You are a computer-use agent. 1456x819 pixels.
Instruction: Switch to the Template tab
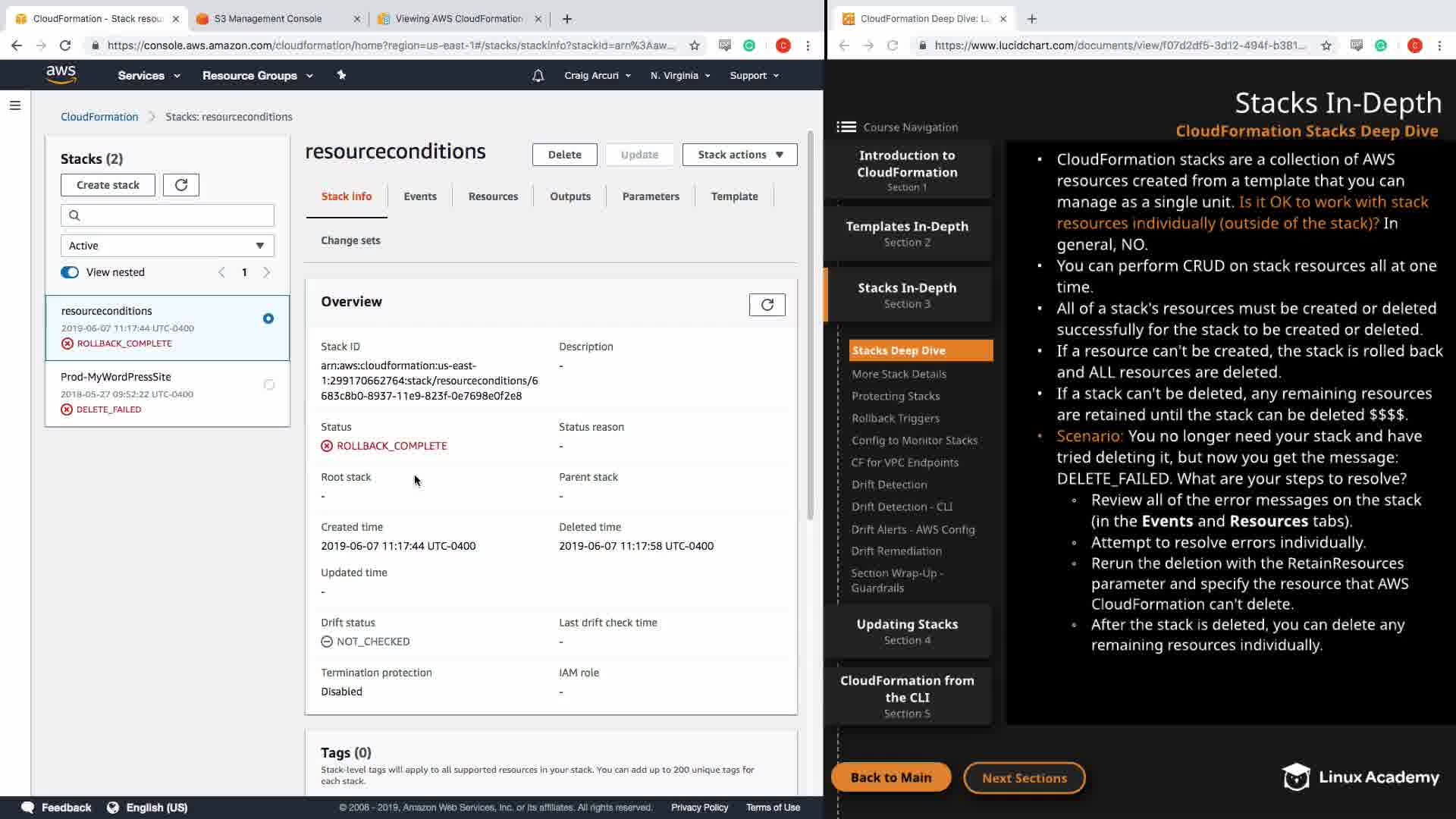[x=734, y=196]
